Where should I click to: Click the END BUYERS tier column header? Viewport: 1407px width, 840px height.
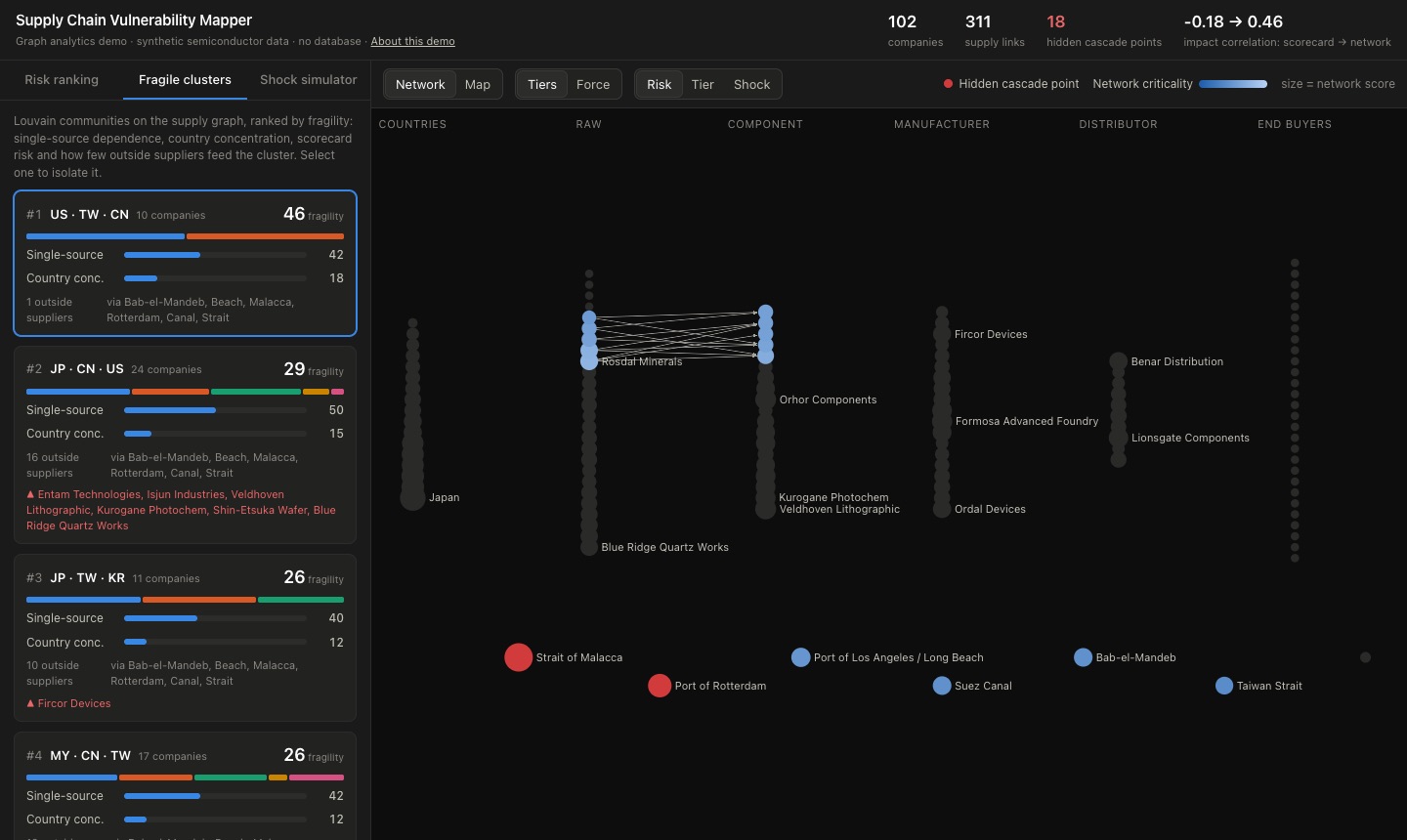[1295, 124]
